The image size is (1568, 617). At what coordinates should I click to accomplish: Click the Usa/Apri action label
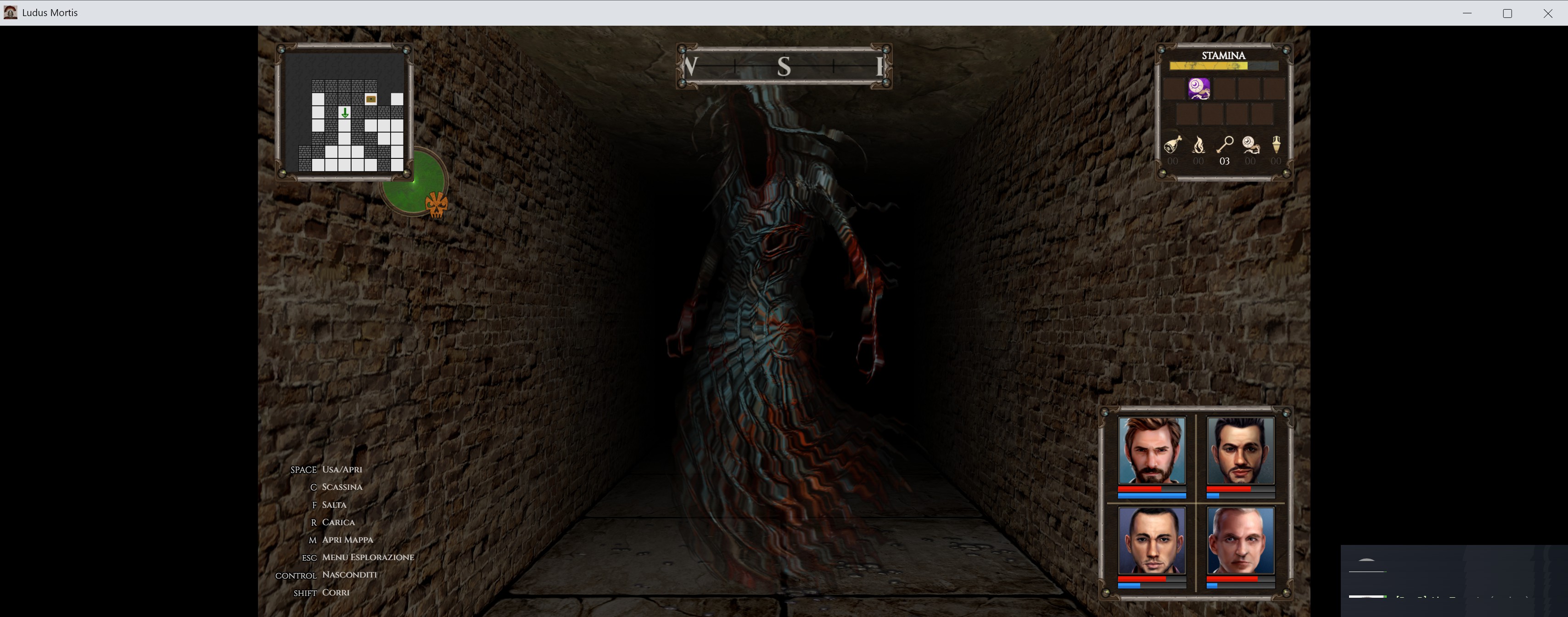coord(342,470)
